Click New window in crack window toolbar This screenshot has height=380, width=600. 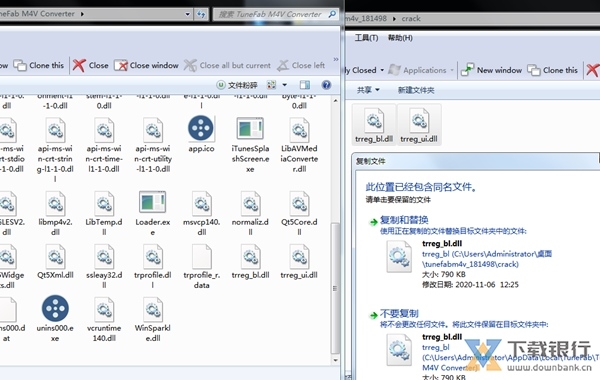491,70
